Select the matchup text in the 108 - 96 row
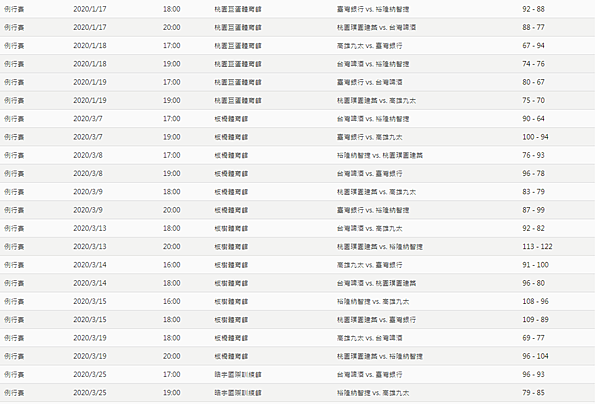This screenshot has width=600, height=404. click(373, 301)
